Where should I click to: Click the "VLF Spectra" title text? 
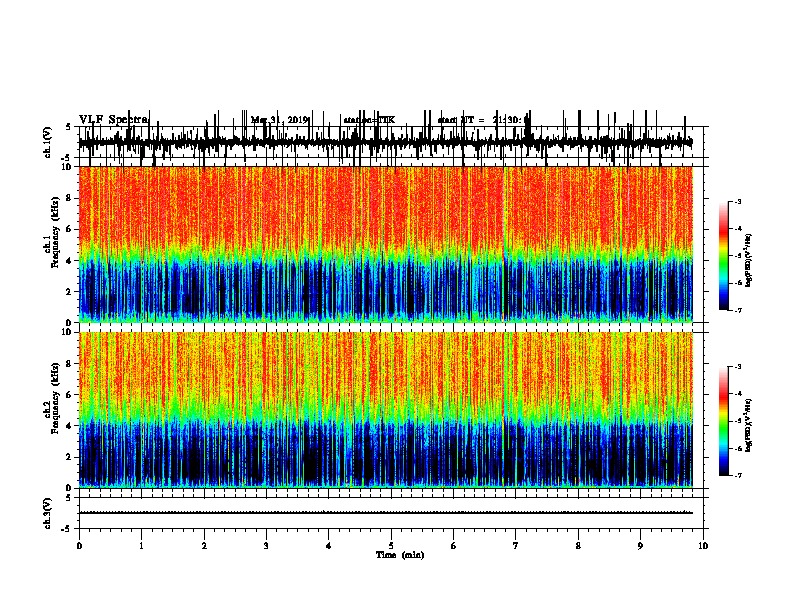click(114, 120)
